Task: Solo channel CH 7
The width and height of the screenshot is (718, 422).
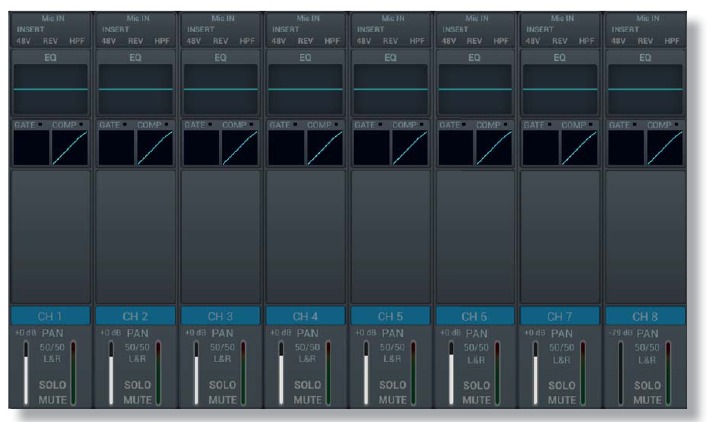Action: point(562,385)
